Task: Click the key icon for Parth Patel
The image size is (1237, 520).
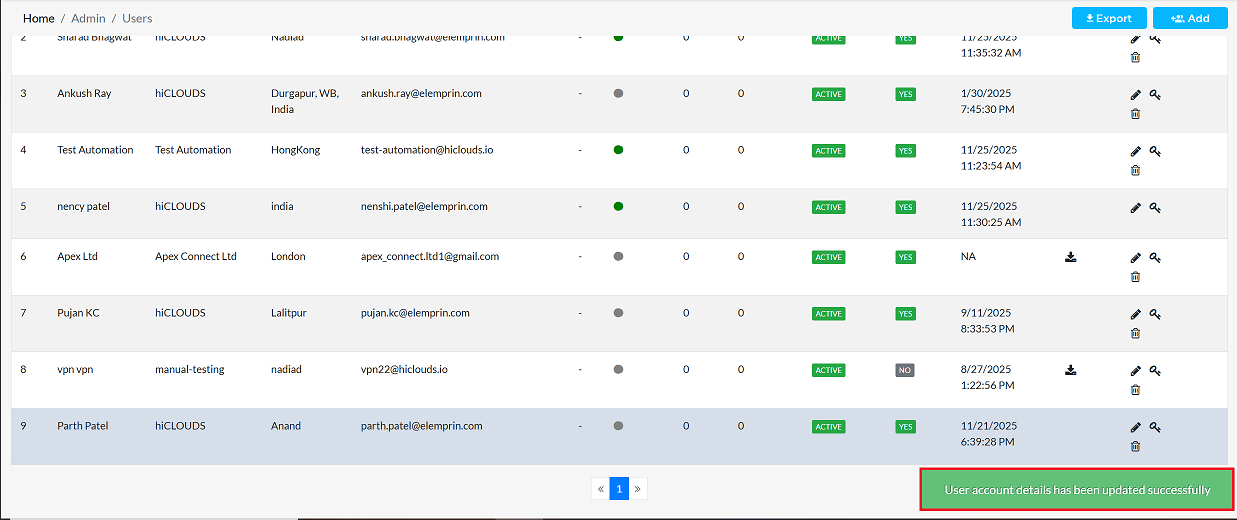Action: coord(1154,427)
